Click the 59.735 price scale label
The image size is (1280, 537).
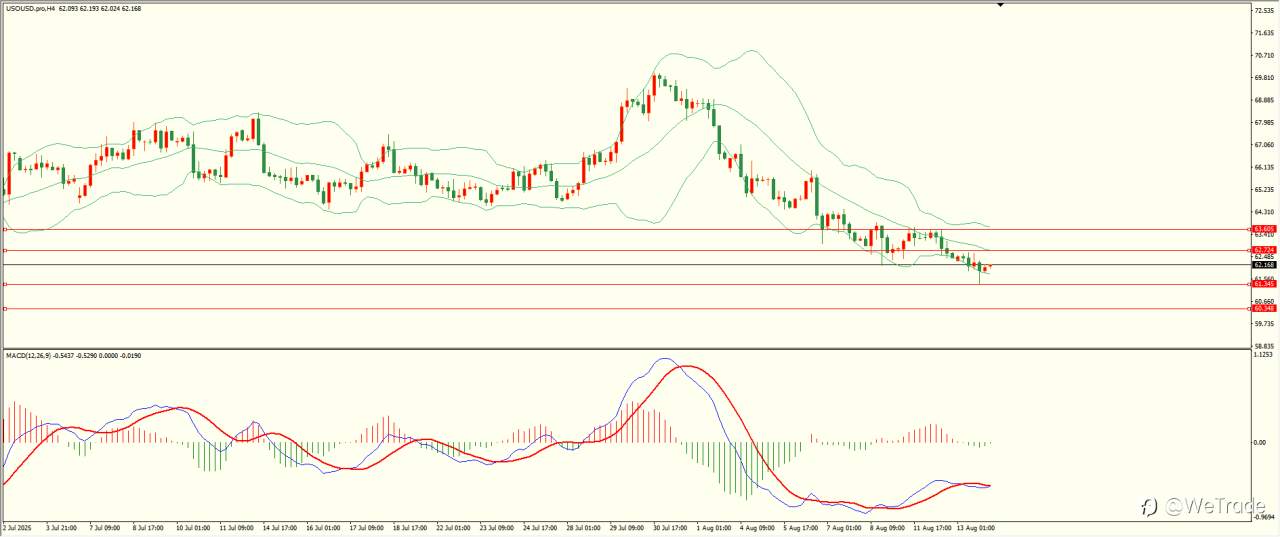coord(1264,324)
